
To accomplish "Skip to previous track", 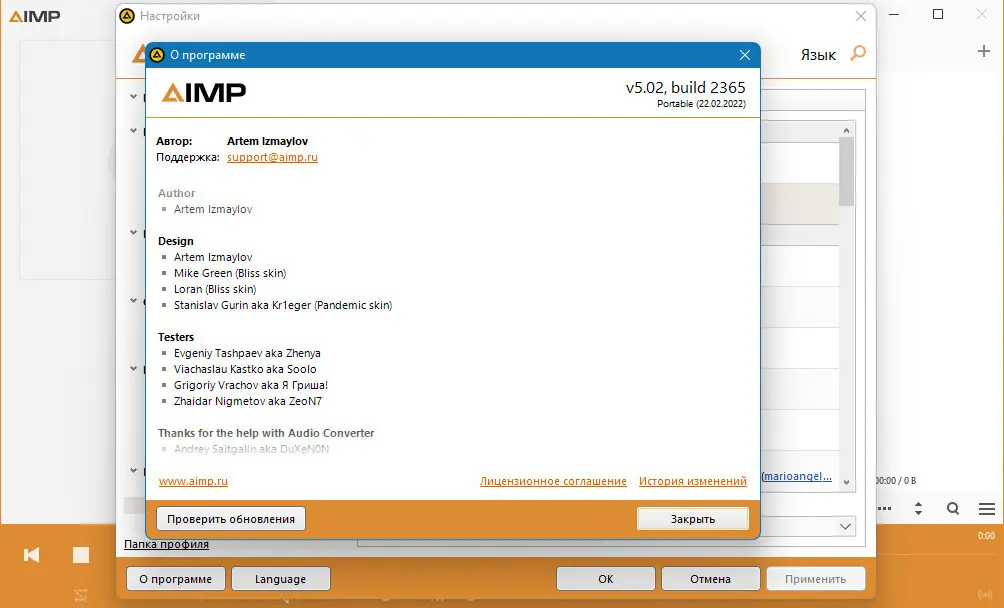I will click(x=30, y=554).
